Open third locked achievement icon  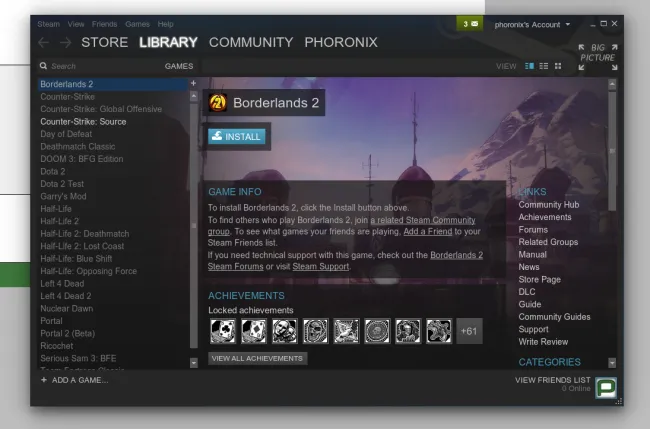[284, 331]
